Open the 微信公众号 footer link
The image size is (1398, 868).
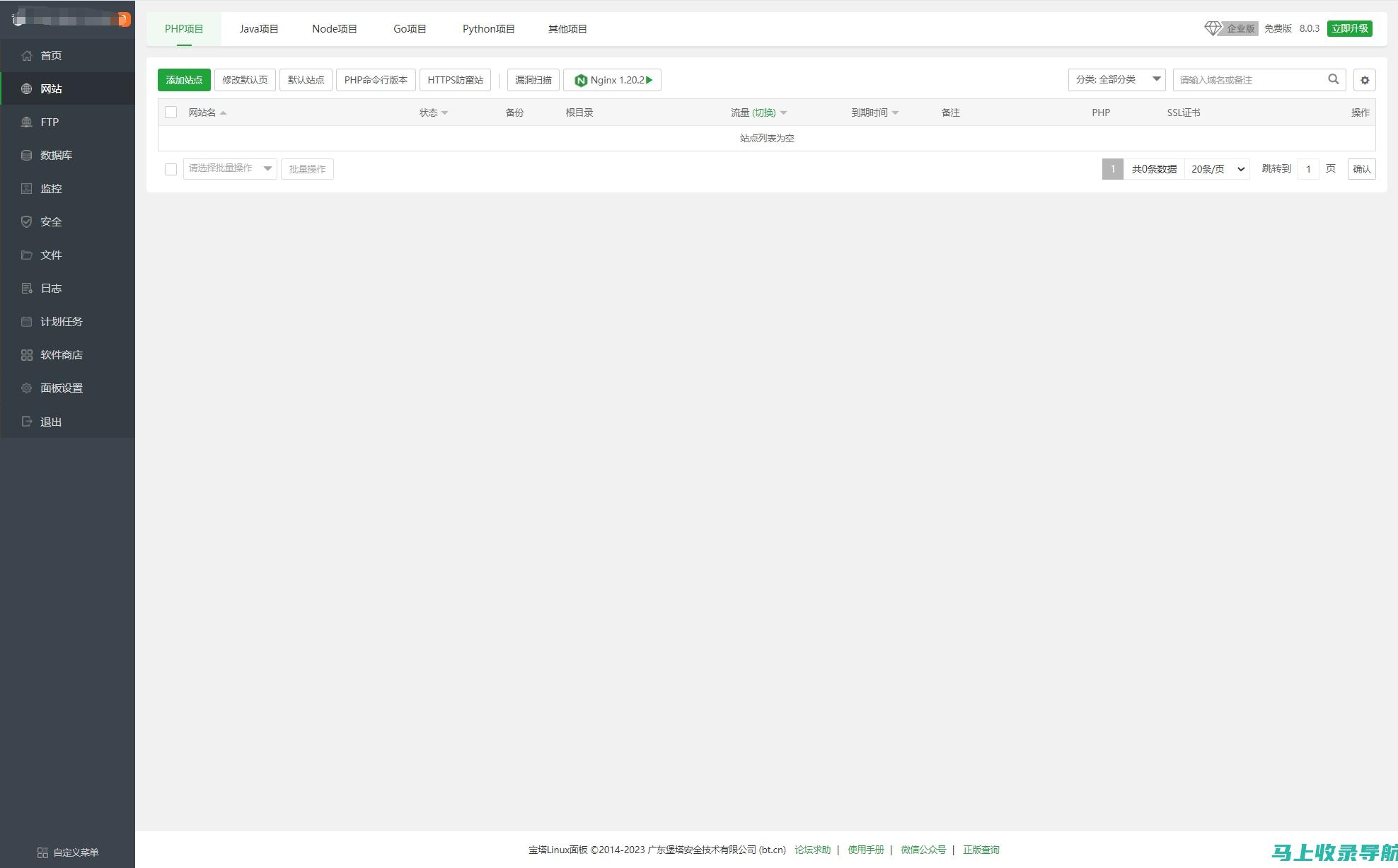pyautogui.click(x=923, y=850)
